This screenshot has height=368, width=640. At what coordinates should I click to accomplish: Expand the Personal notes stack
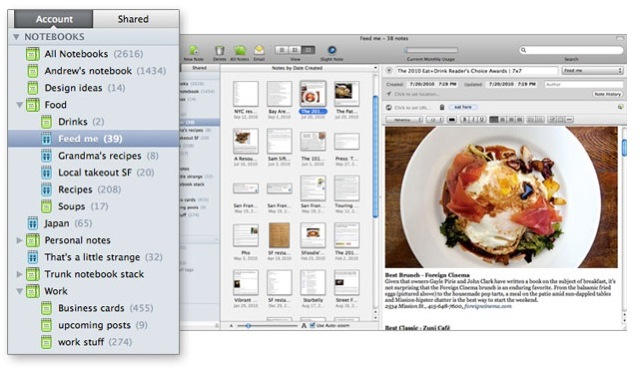click(x=19, y=240)
